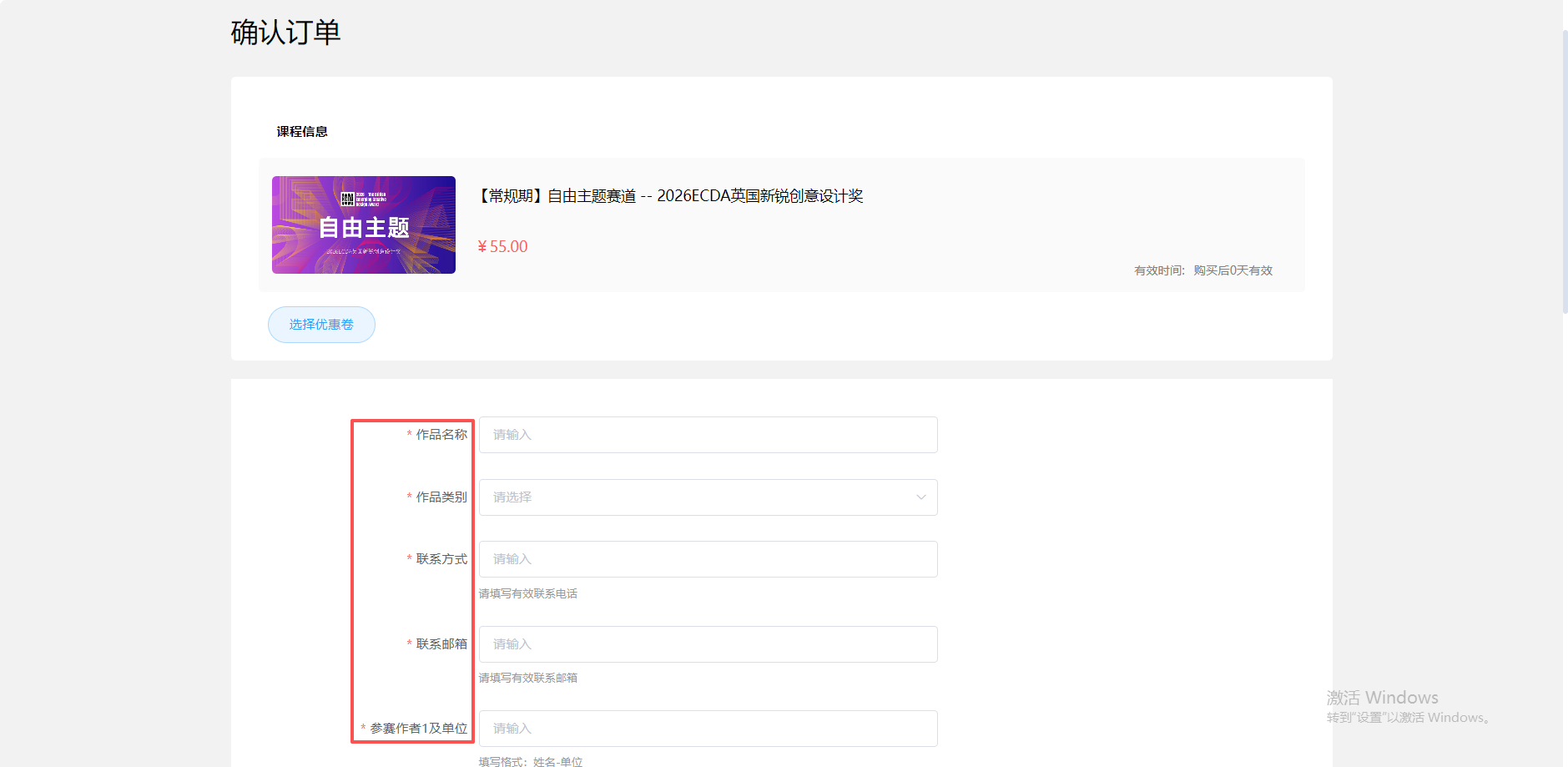Click the 作品名称 field label
The image size is (1568, 767).
441,435
